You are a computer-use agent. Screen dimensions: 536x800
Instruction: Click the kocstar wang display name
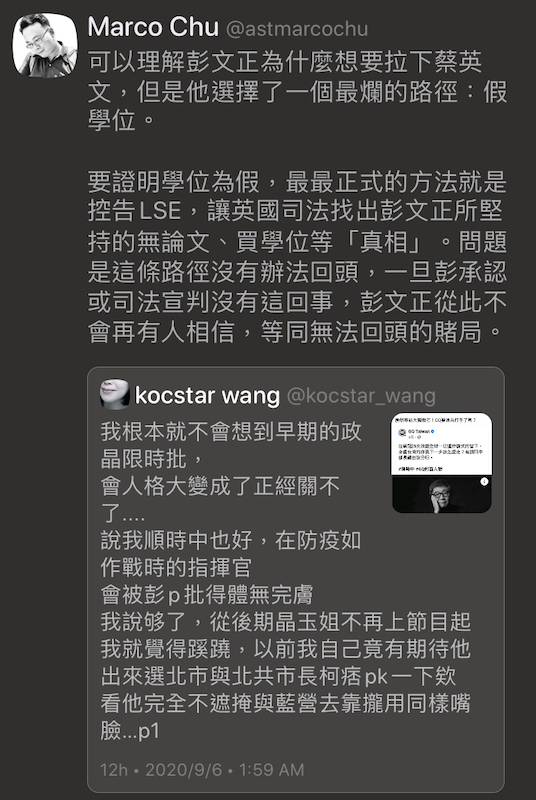point(208,395)
